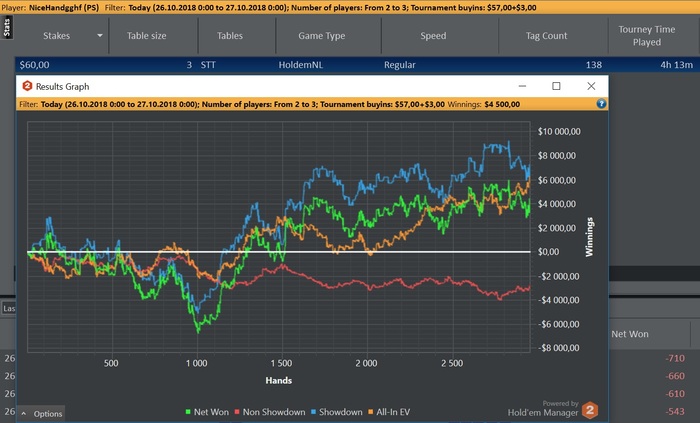
Task: Click the Hold'em Manager 2 logo icon
Action: coord(590,411)
